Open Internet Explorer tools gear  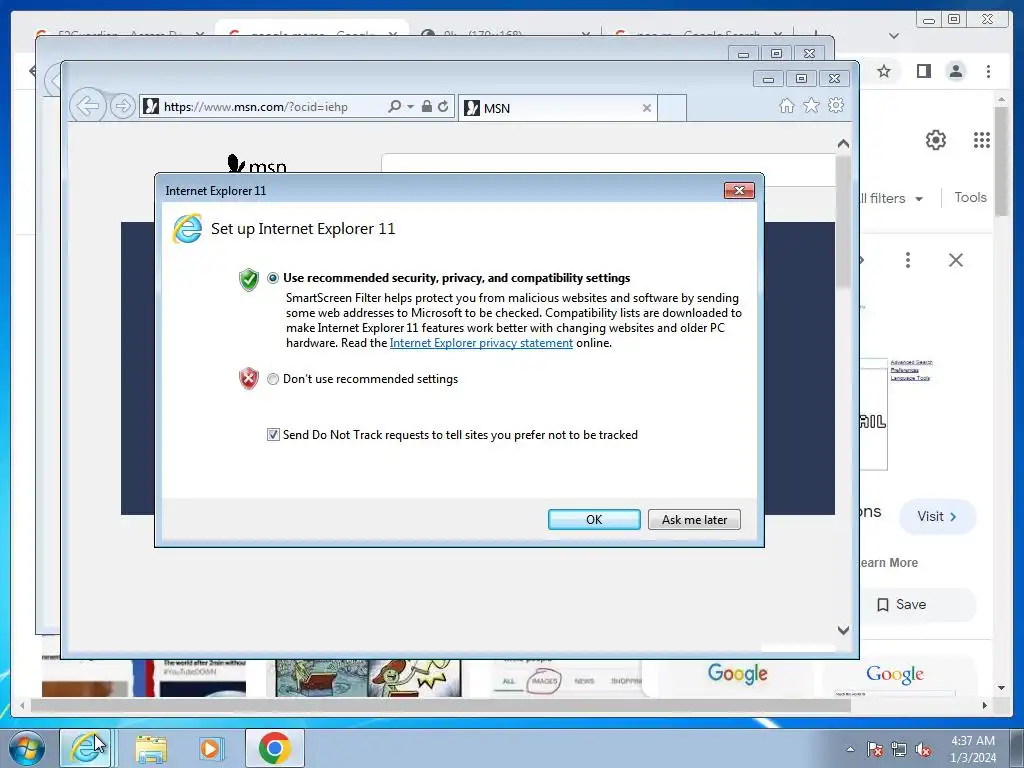836,105
